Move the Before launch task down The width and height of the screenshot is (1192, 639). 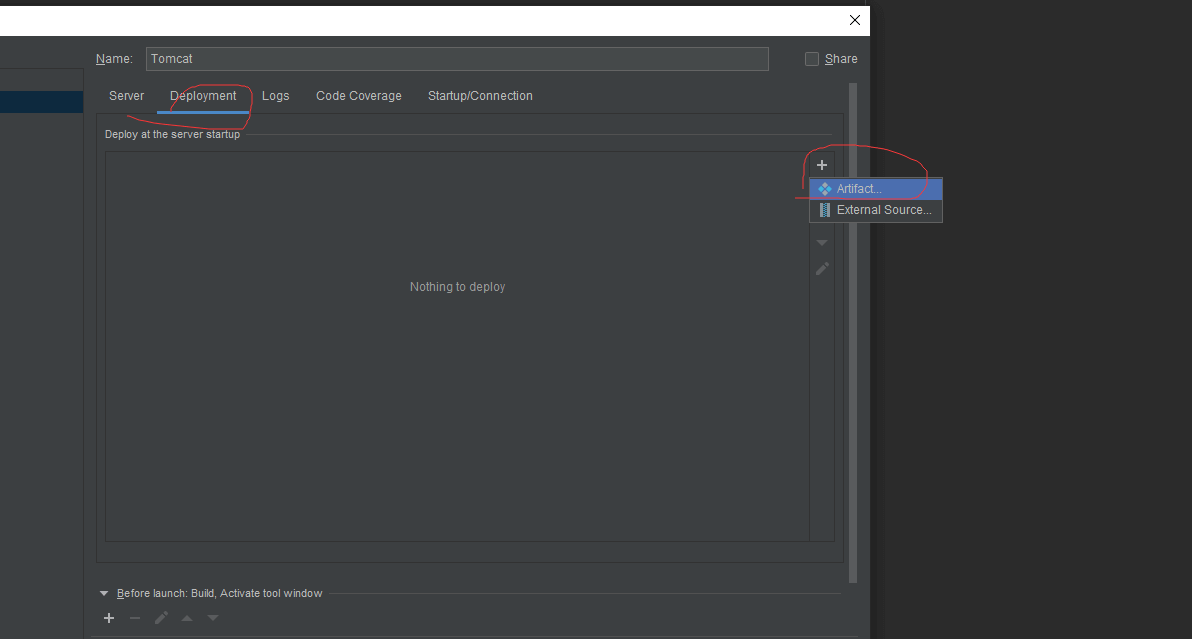tap(213, 618)
